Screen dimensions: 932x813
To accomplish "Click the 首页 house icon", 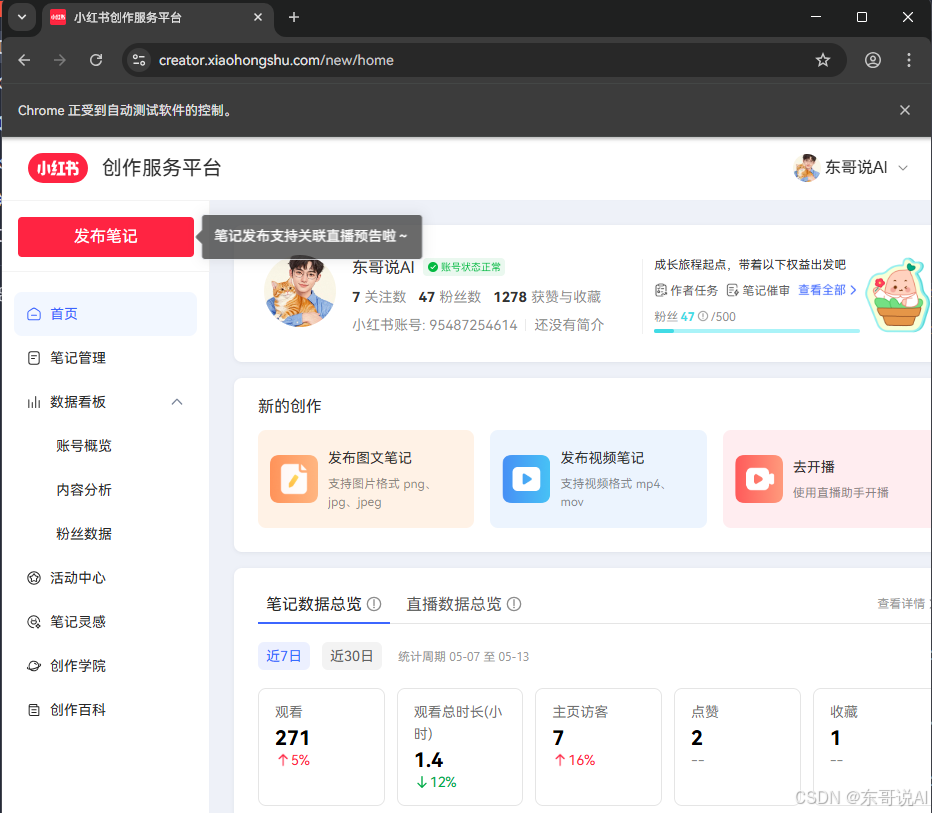I will point(34,314).
